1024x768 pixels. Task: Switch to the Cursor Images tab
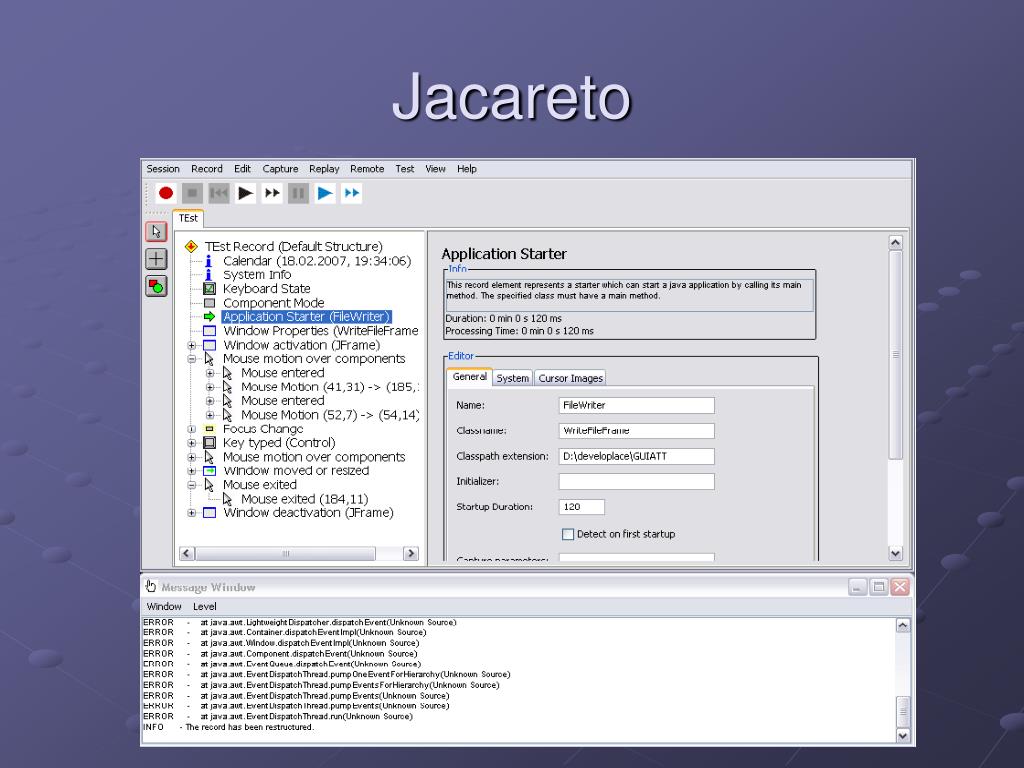[570, 378]
